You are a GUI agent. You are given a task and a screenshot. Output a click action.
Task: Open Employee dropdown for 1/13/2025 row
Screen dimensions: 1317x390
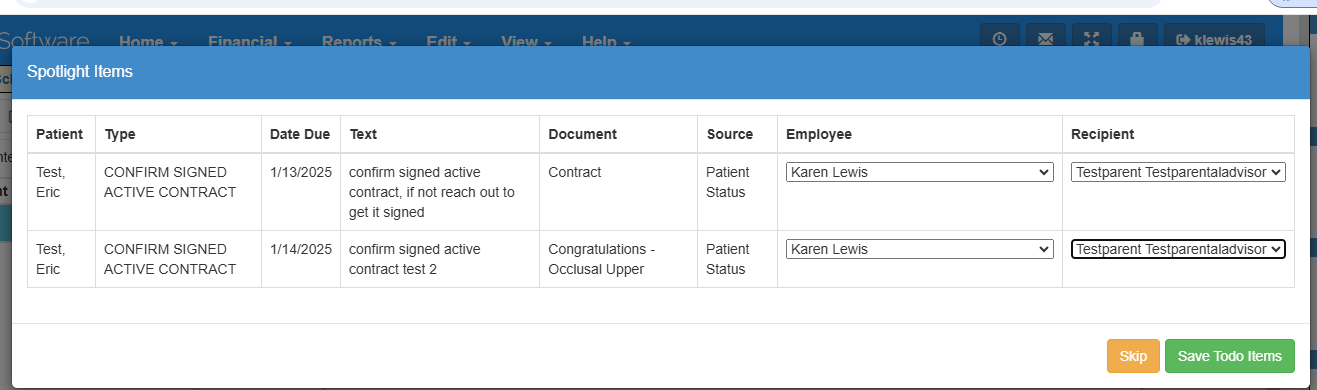pyautogui.click(x=920, y=172)
